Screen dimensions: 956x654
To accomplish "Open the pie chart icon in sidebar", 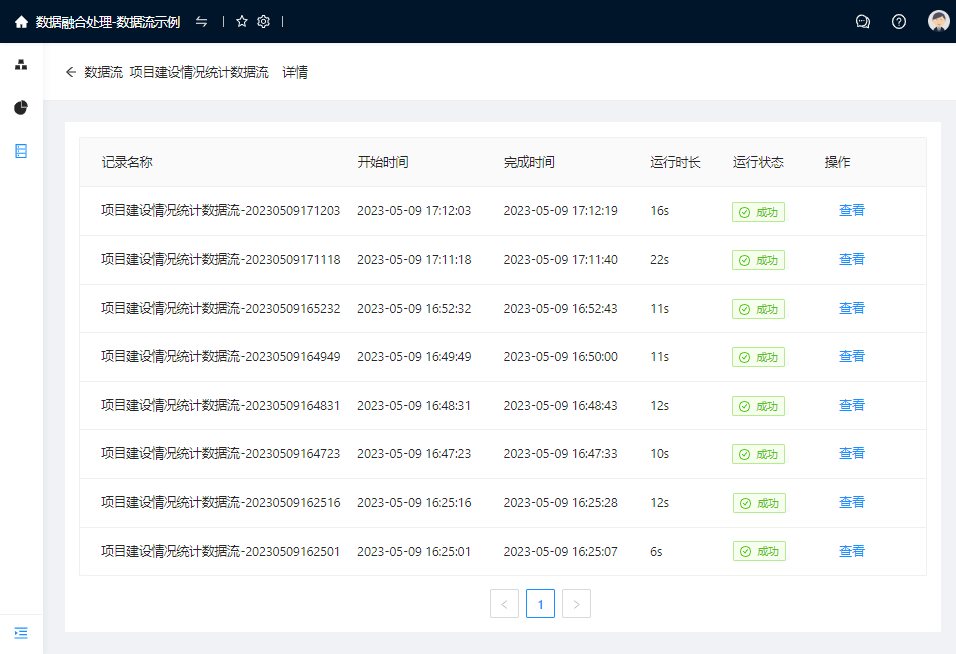I will point(21,108).
